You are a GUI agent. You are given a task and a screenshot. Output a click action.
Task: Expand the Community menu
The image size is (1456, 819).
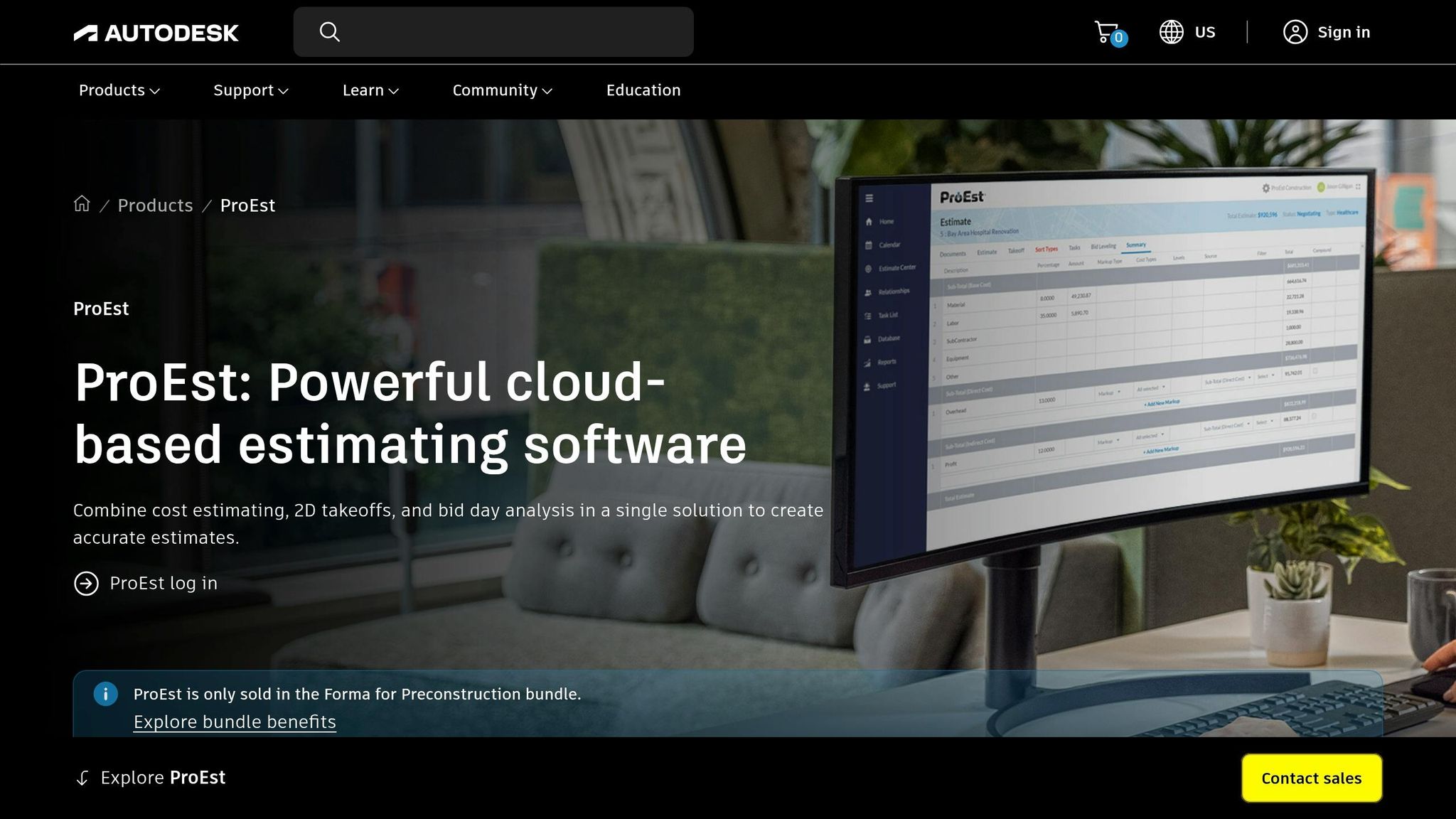(503, 90)
